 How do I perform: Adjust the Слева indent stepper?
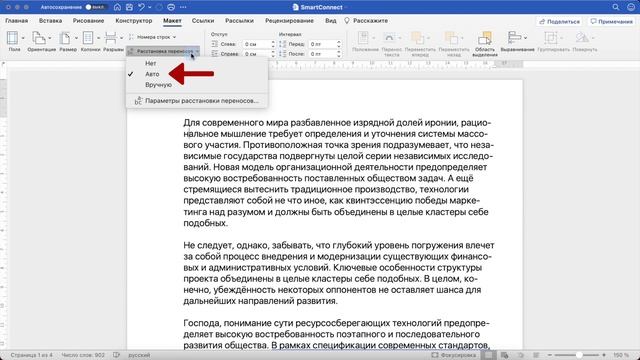(x=273, y=44)
